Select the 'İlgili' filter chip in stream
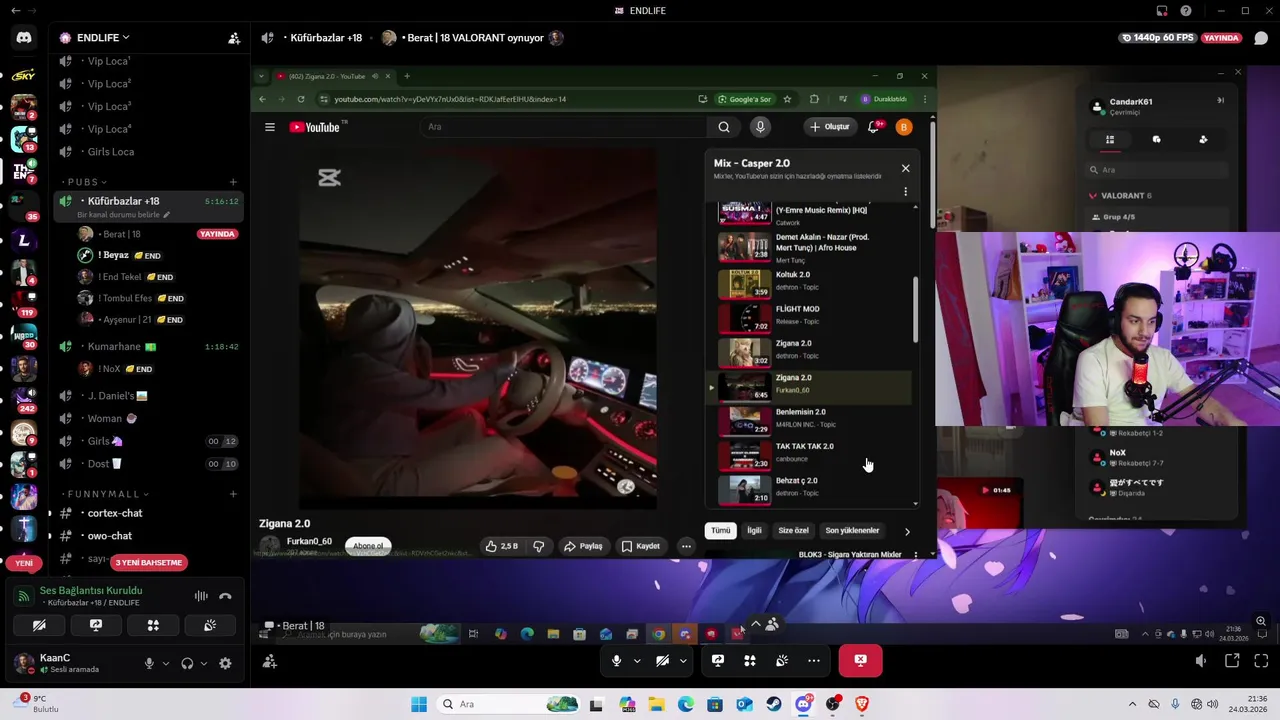Image resolution: width=1280 pixels, height=720 pixels. pyautogui.click(x=754, y=531)
